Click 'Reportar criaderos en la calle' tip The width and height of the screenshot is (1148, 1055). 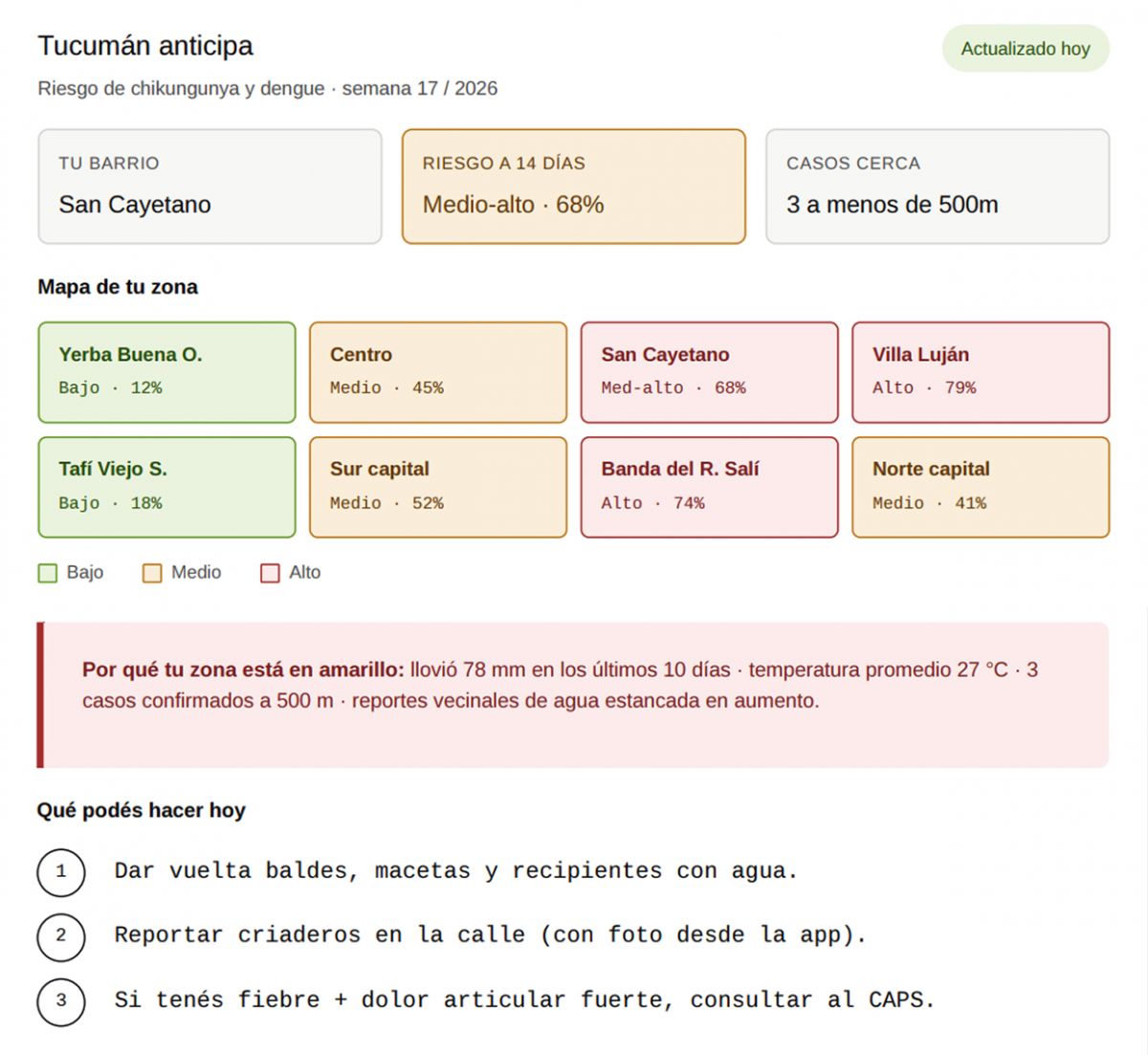(491, 935)
